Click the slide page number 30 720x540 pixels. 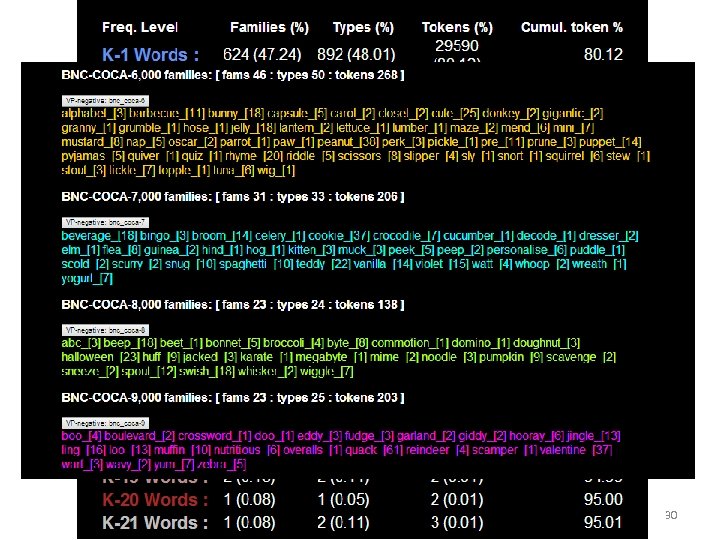click(671, 515)
